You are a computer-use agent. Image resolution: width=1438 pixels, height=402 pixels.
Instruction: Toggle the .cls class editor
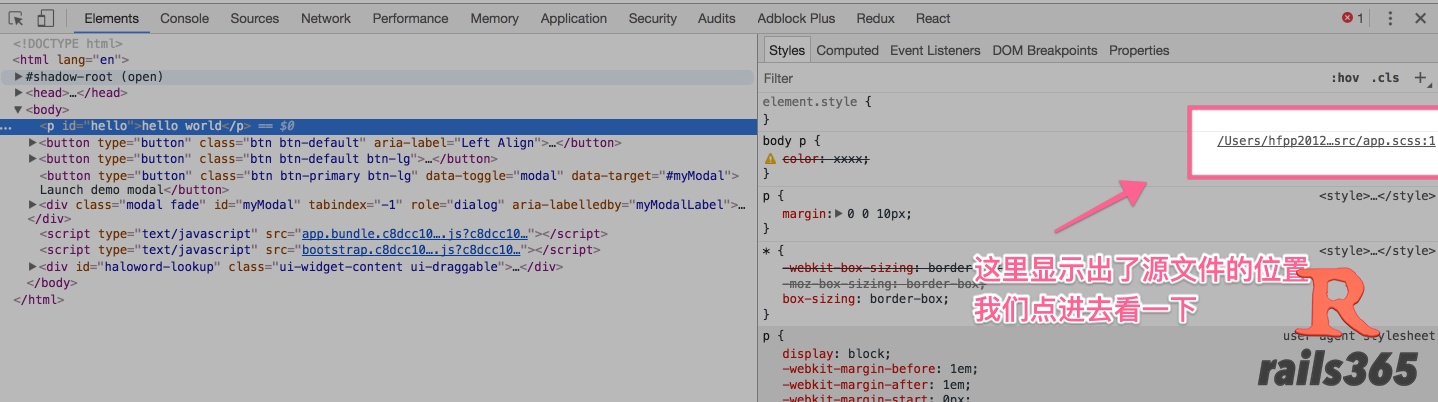tap(1385, 78)
